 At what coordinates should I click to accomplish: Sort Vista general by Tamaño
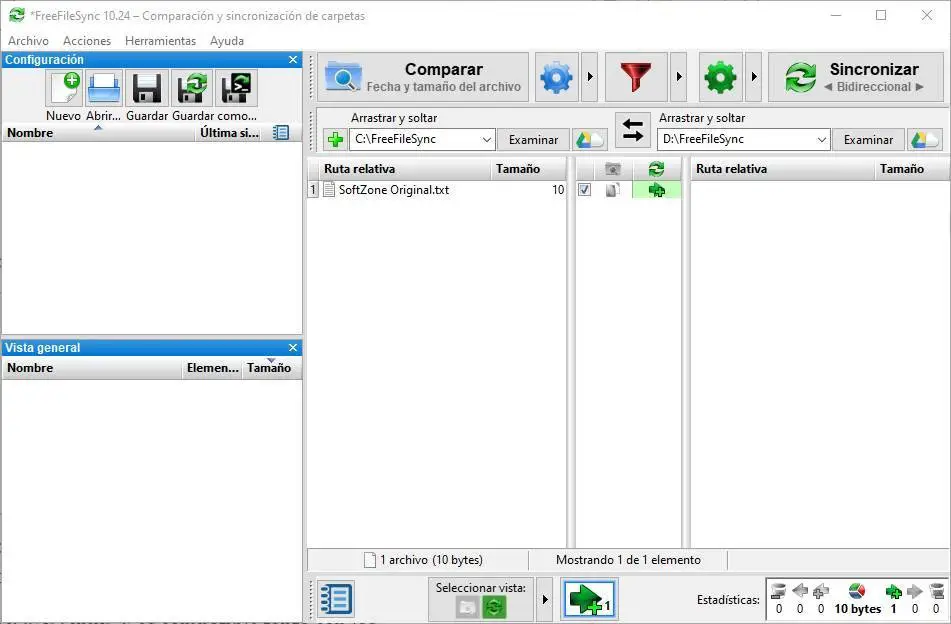271,368
